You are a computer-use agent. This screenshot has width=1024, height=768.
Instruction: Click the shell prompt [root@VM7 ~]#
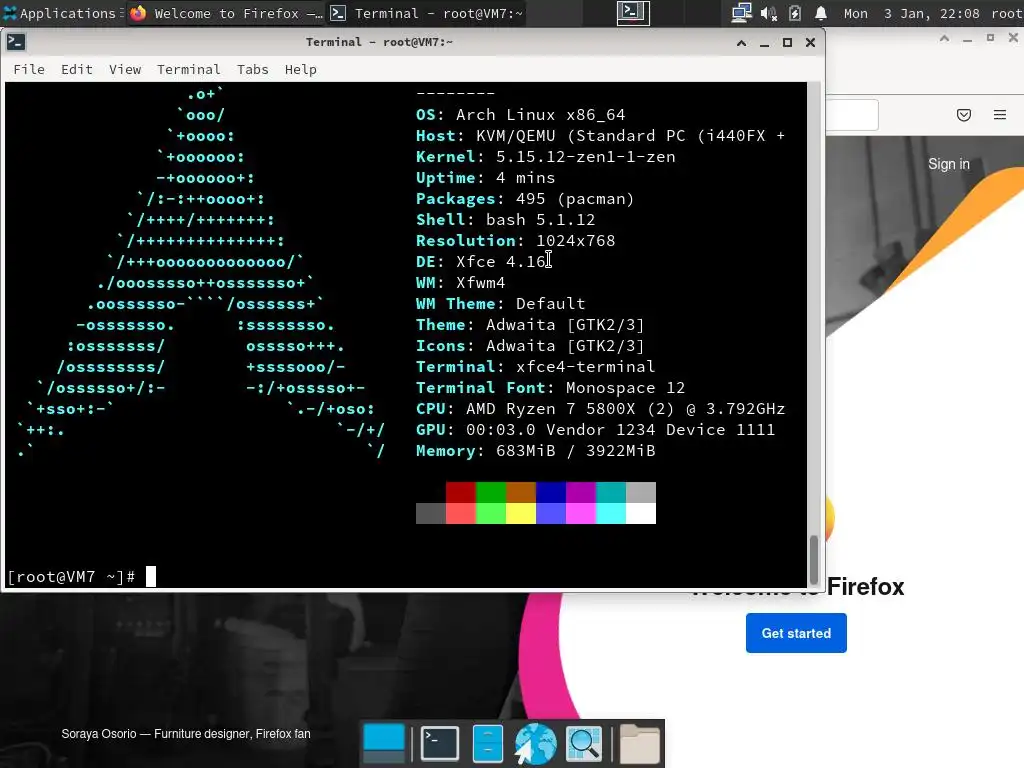[71, 577]
